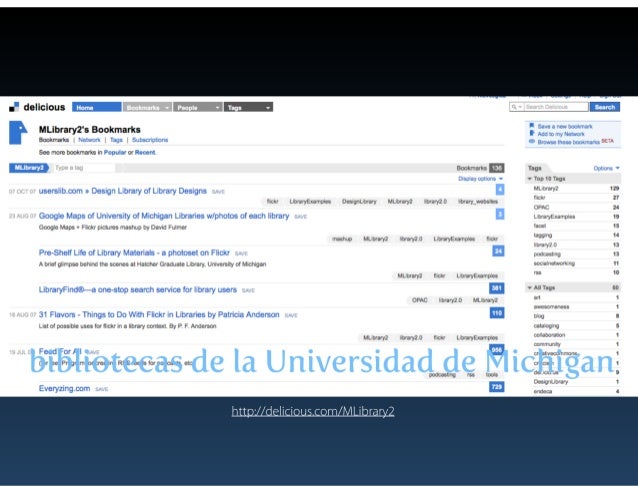Click the Type a tag field
The height and width of the screenshot is (493, 638).
(83, 168)
